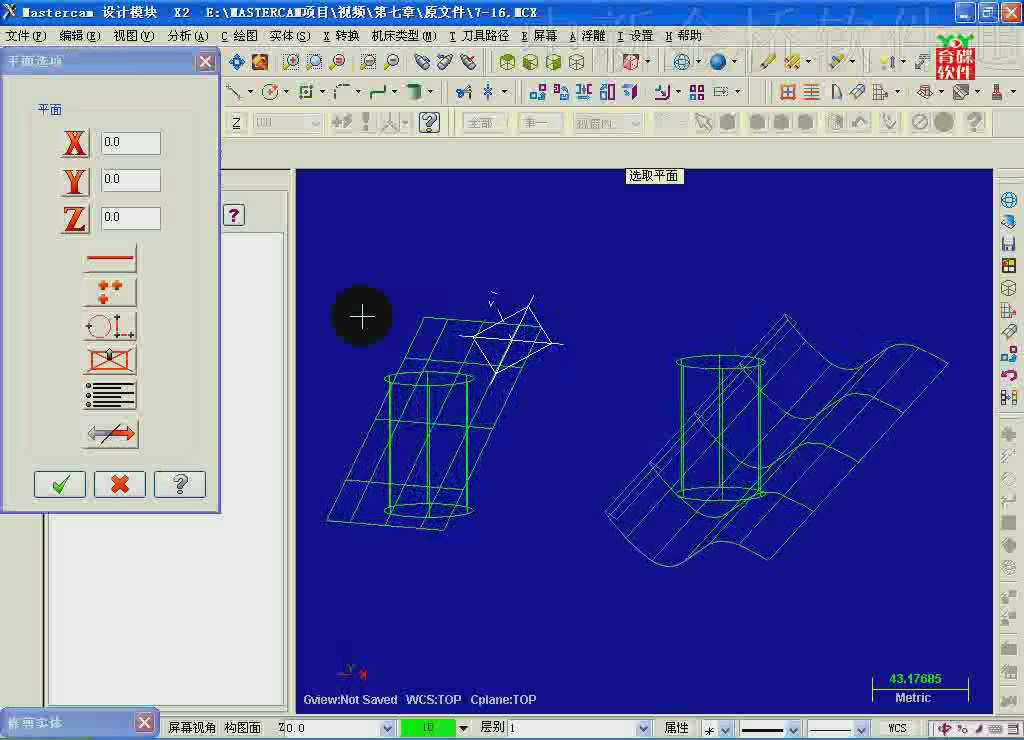Viewport: 1024px width, 740px height.
Task: Click the red Z axis plane button
Action: pyautogui.click(x=74, y=219)
